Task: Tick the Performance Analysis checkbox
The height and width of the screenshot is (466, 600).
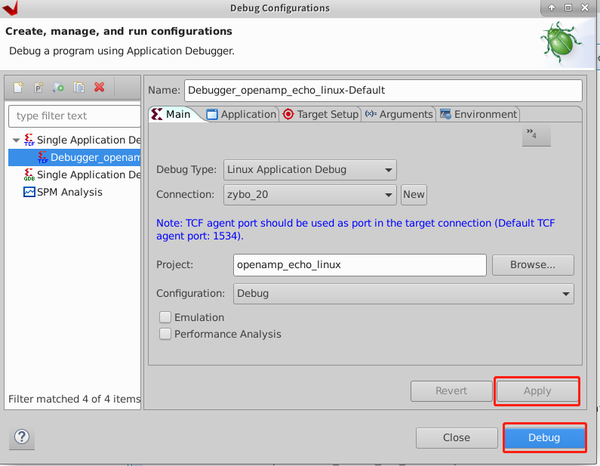Action: tap(165, 334)
